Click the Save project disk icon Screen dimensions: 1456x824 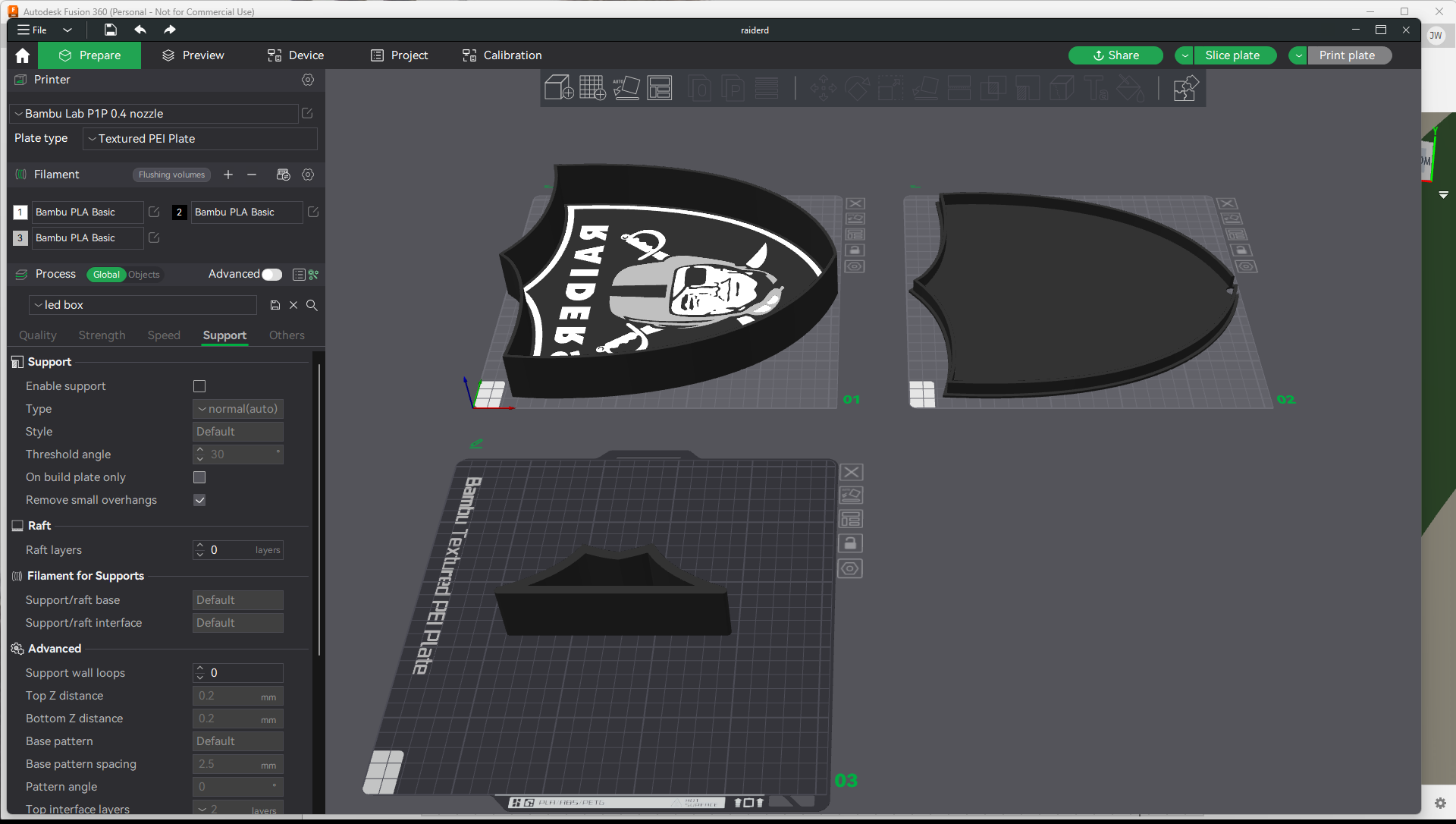pos(111,30)
